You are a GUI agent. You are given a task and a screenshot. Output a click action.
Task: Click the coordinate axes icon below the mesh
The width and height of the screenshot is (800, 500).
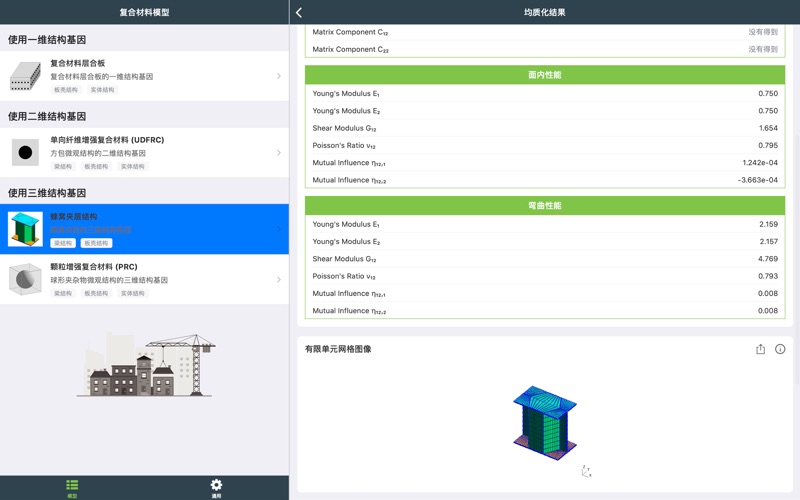(x=586, y=472)
